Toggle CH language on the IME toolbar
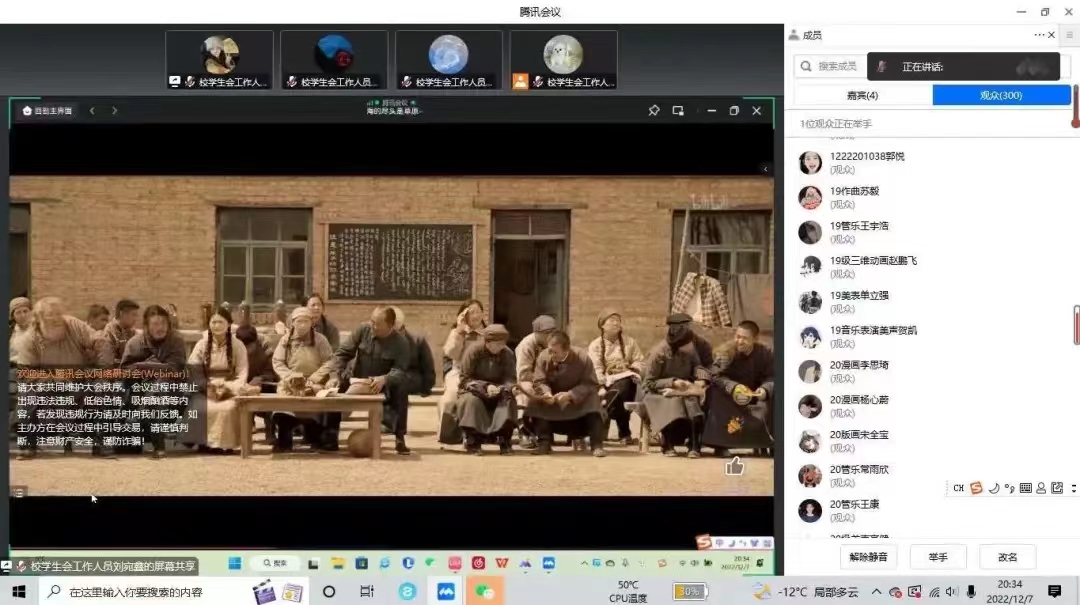1080x605 pixels. coord(958,488)
